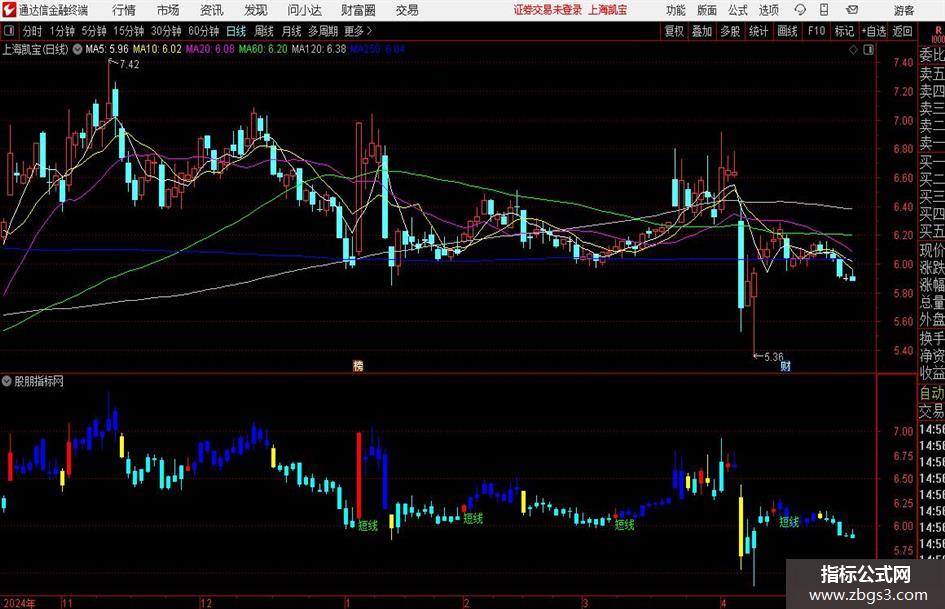Click the 短线 signal label in April
Screen dimensions: 945x609
click(789, 522)
